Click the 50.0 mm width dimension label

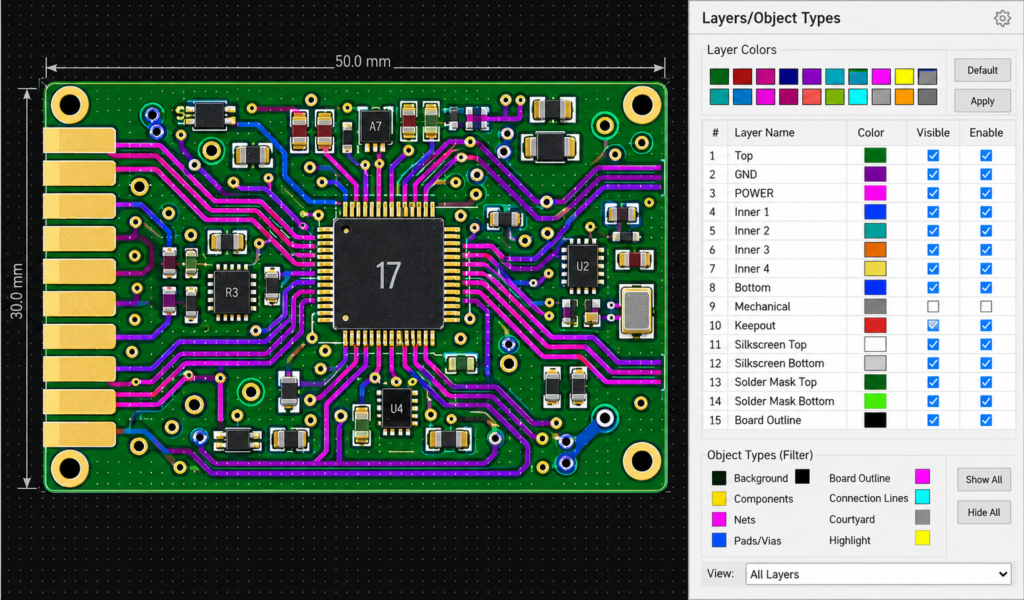(363, 61)
